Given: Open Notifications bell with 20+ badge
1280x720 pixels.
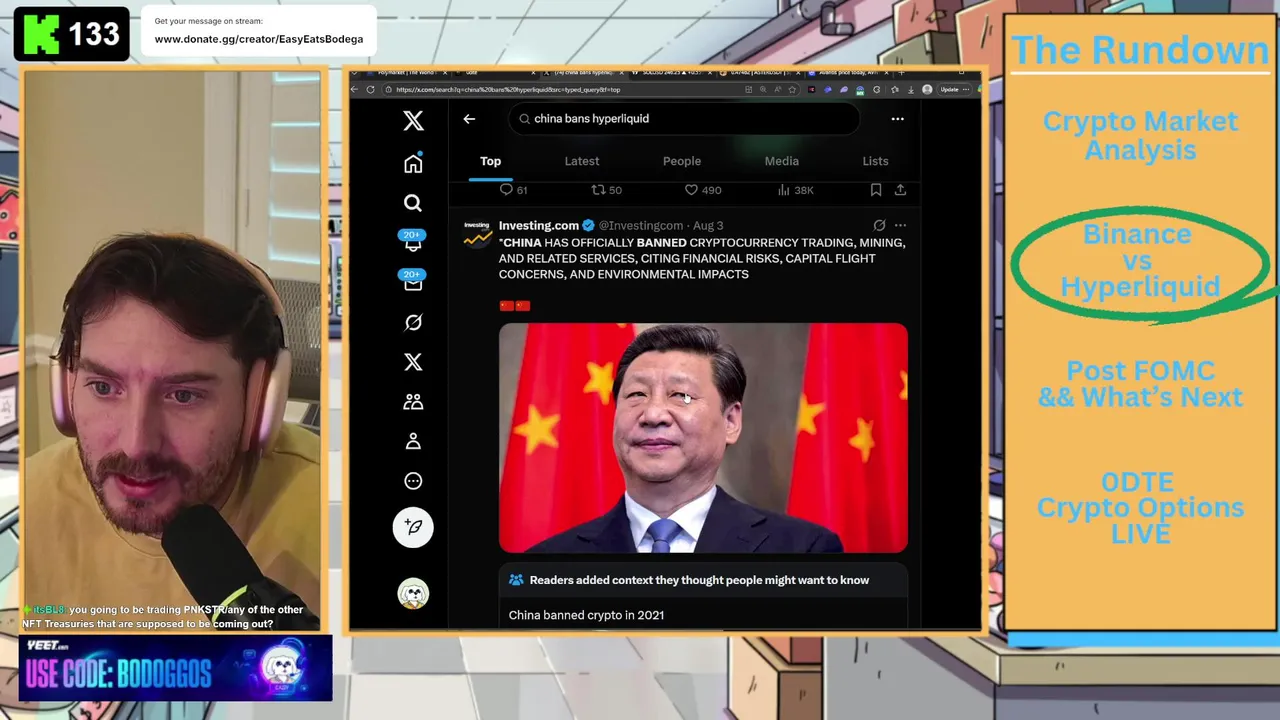Looking at the screenshot, I should click(413, 242).
